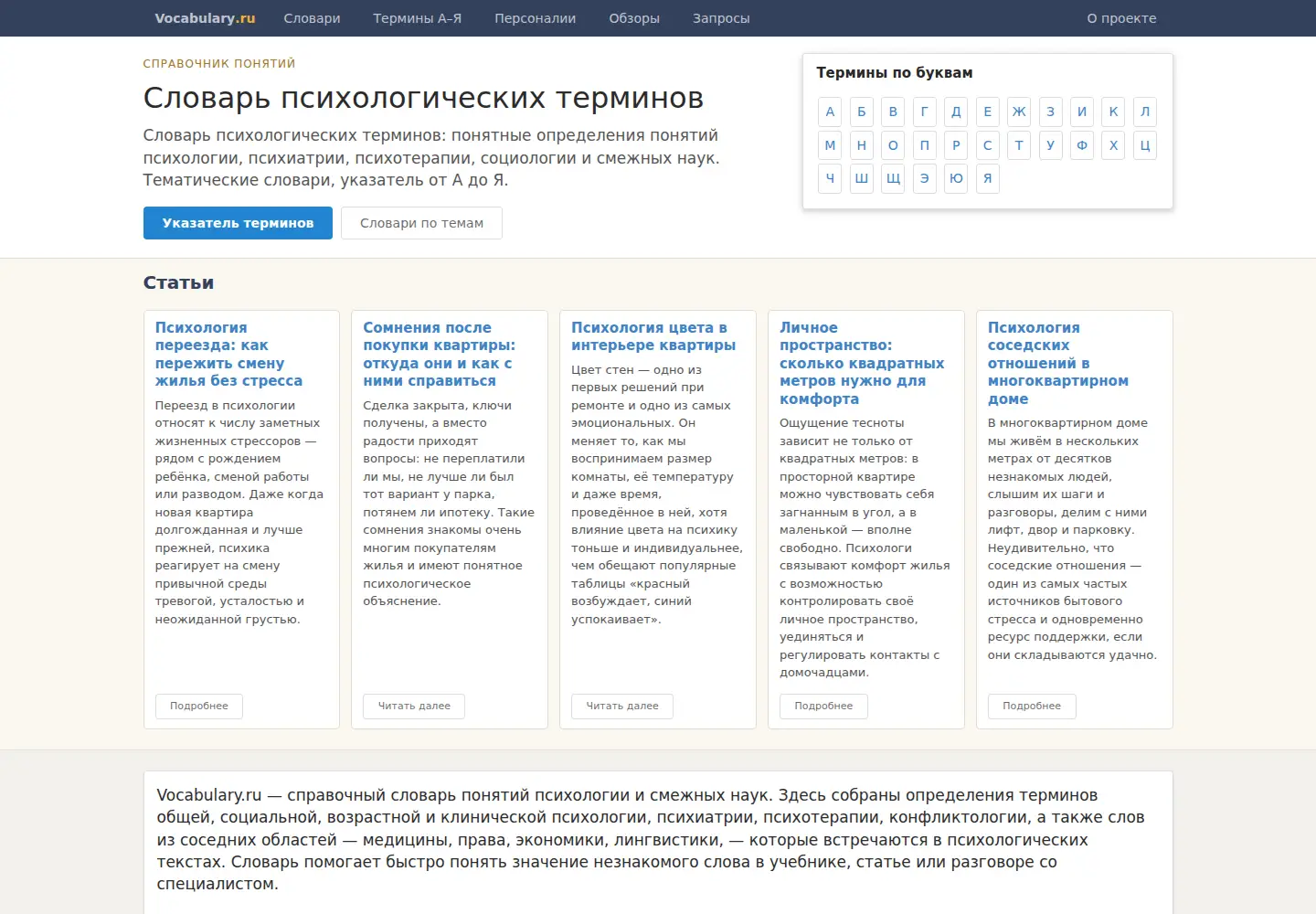Open the Запросы navigation link
This screenshot has width=1316, height=914.
click(x=721, y=18)
